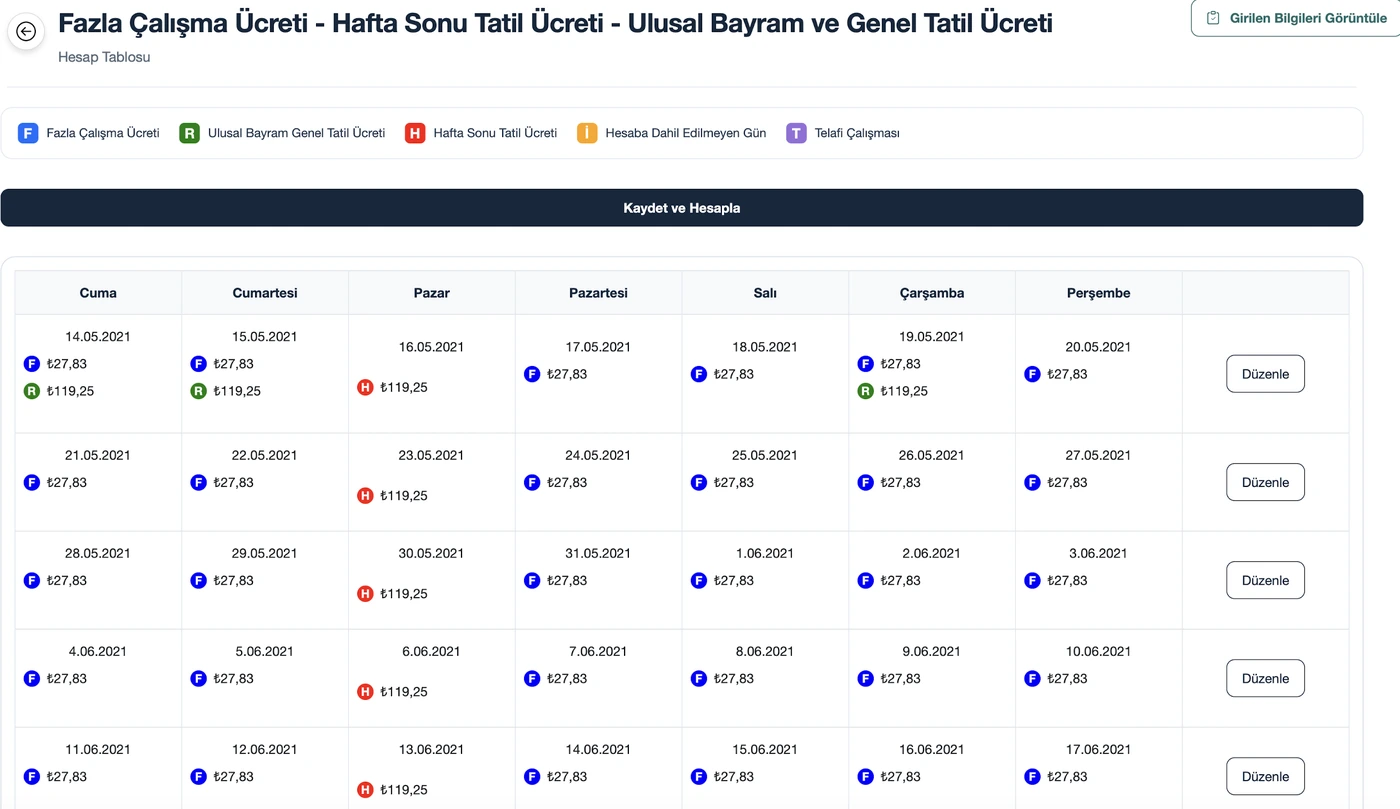Select the date 20.05.2021

point(1098,347)
